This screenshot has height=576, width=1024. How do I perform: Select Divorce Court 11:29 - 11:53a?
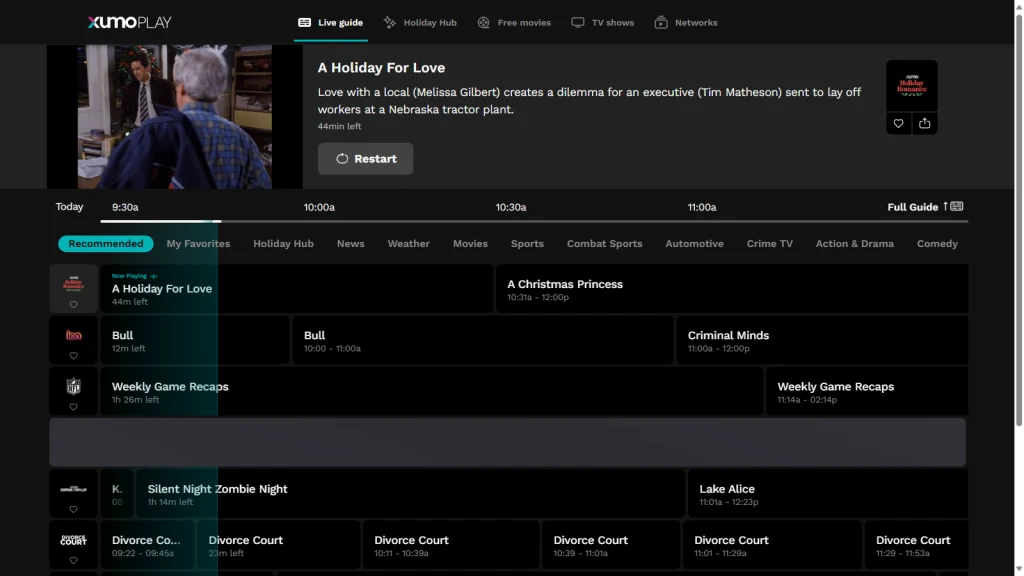[x=916, y=545]
